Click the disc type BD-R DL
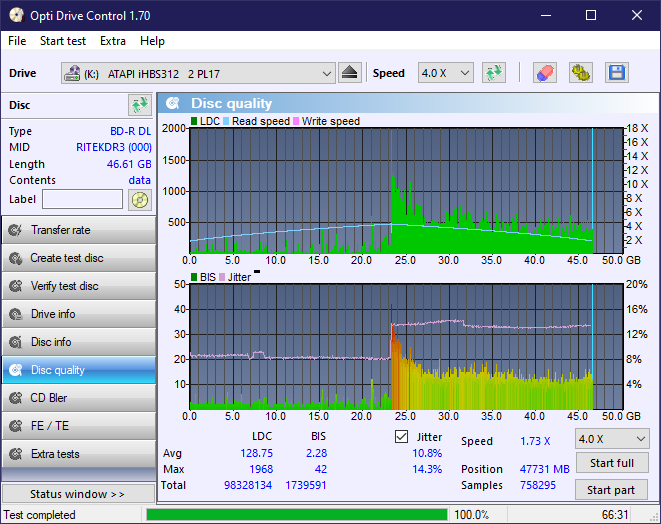 coord(130,131)
